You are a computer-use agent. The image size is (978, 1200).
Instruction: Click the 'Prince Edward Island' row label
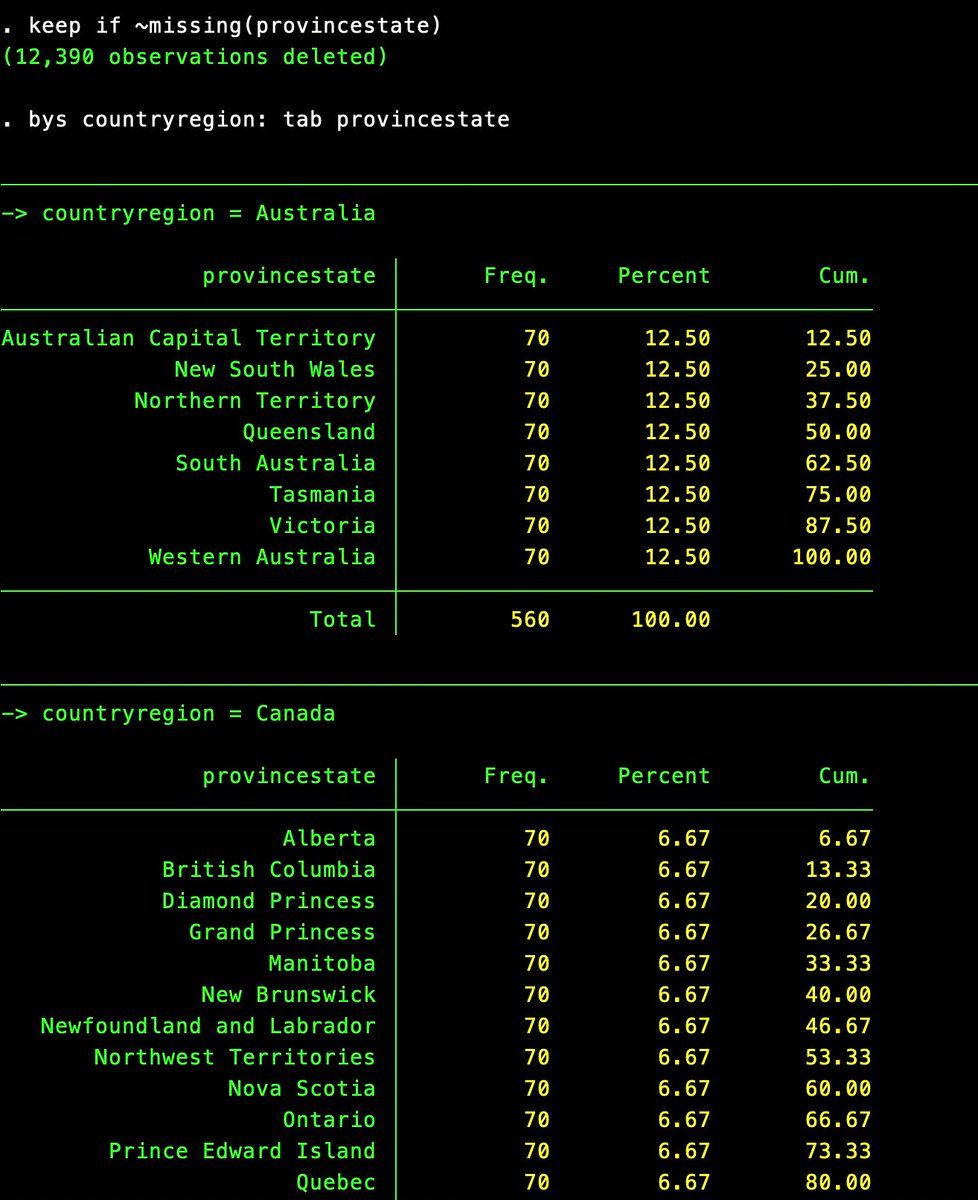[242, 1151]
